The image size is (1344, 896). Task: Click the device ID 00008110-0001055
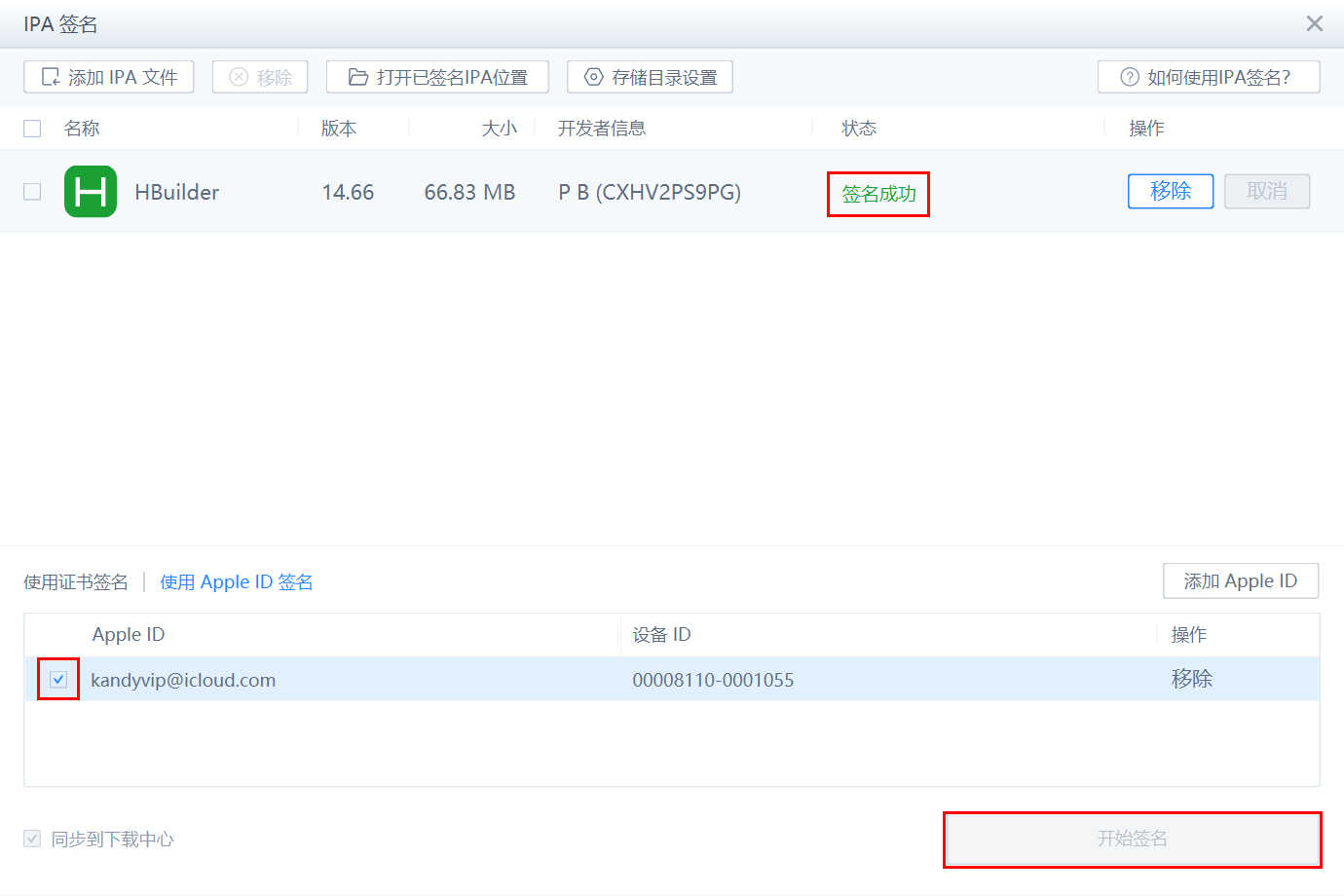pos(713,680)
